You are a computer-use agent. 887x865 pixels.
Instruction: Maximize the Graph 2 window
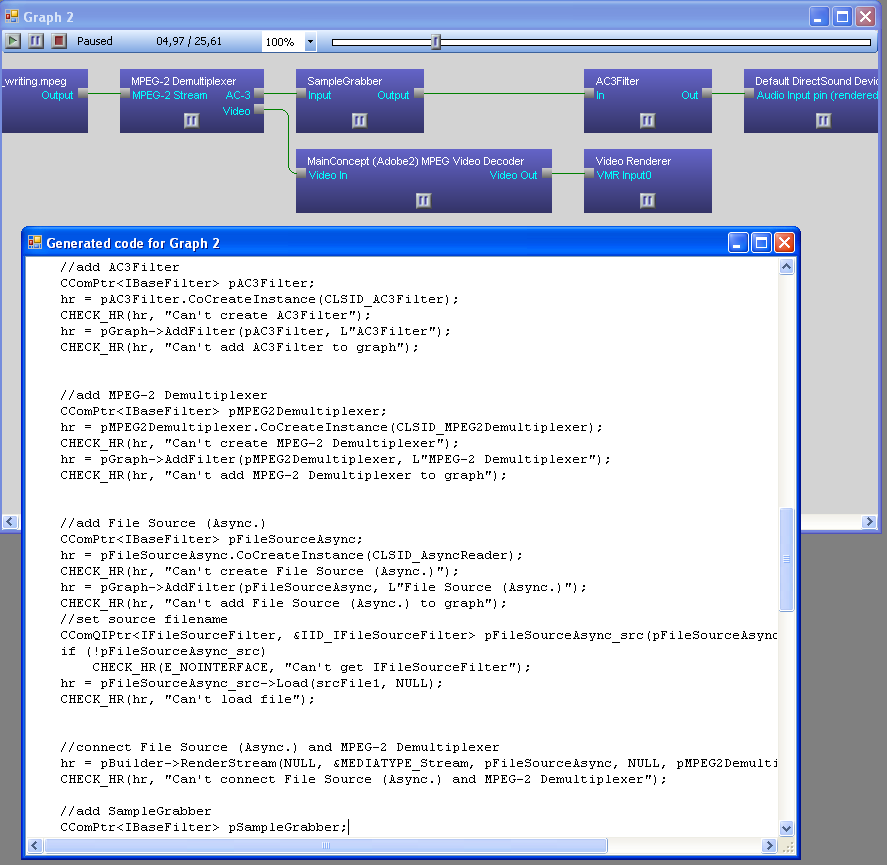pos(842,17)
